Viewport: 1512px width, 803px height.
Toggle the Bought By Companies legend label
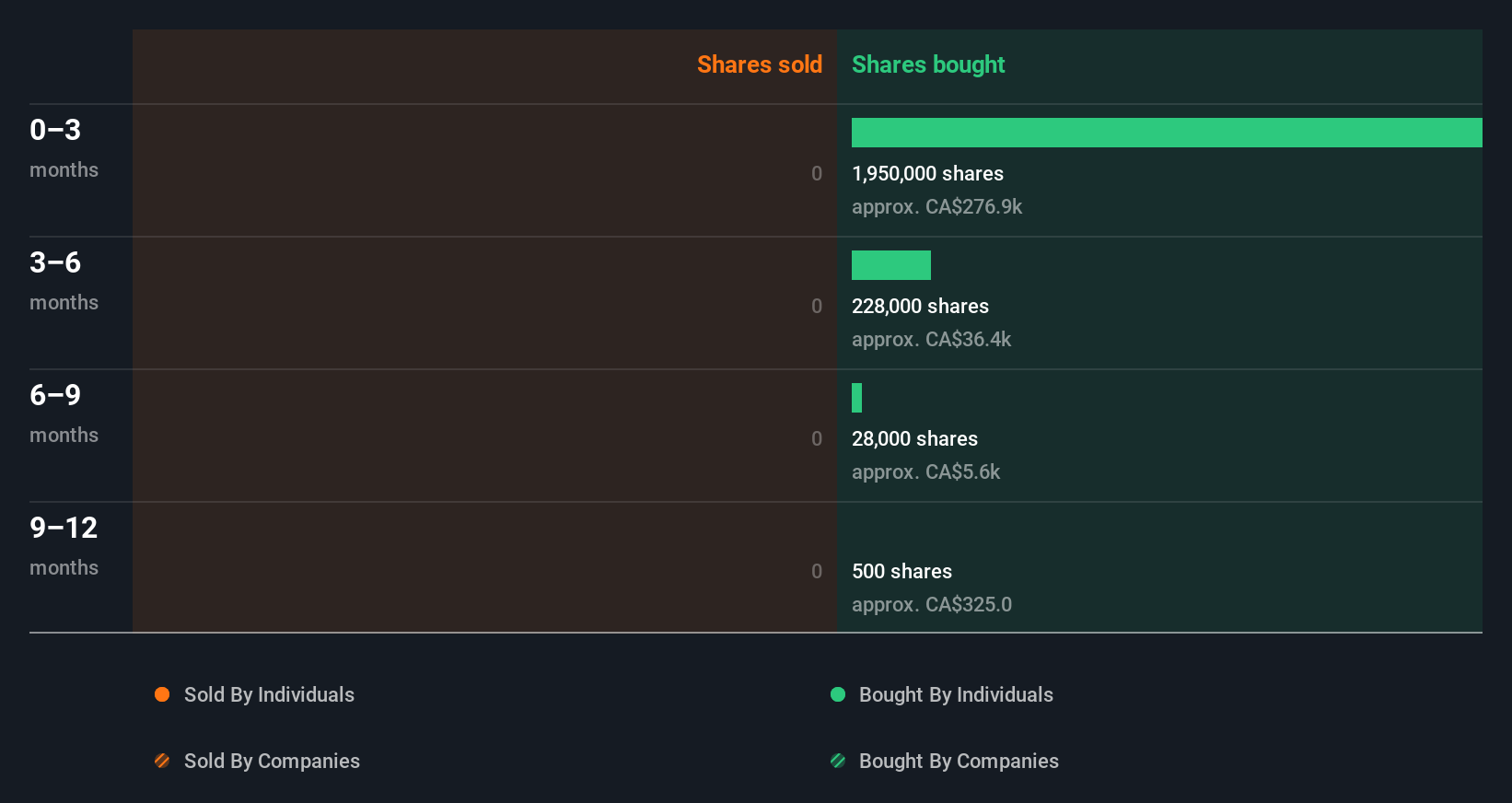959,761
